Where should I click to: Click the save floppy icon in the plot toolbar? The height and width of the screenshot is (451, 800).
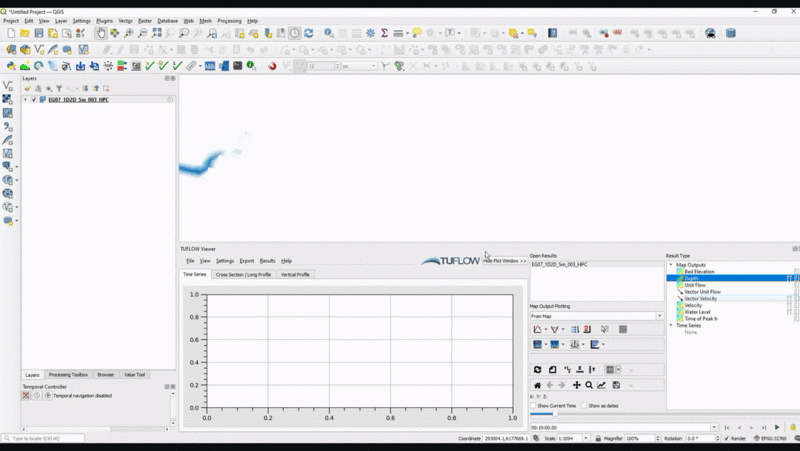point(616,385)
